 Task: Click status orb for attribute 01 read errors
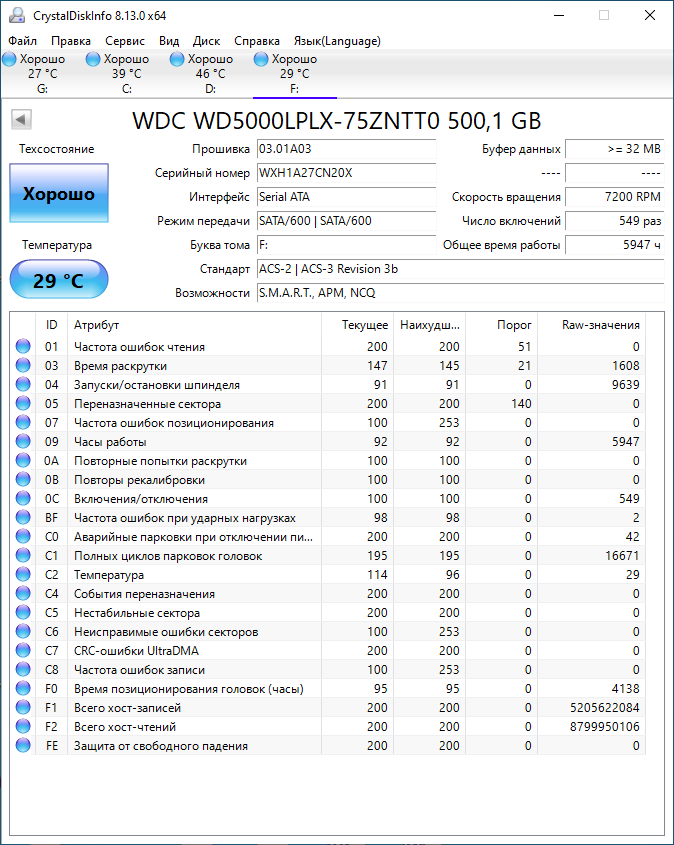[x=23, y=346]
